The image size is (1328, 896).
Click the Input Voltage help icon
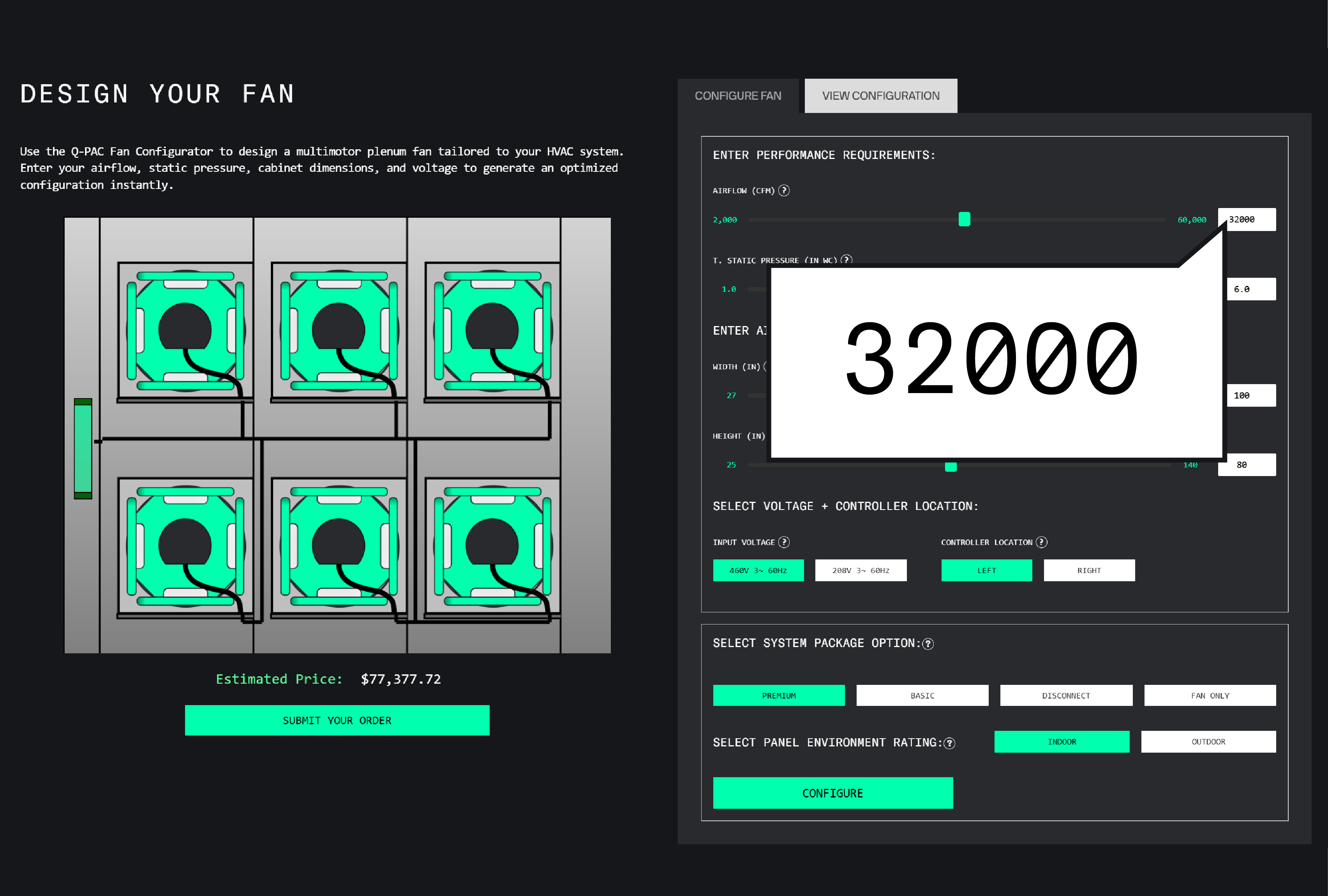tap(784, 542)
